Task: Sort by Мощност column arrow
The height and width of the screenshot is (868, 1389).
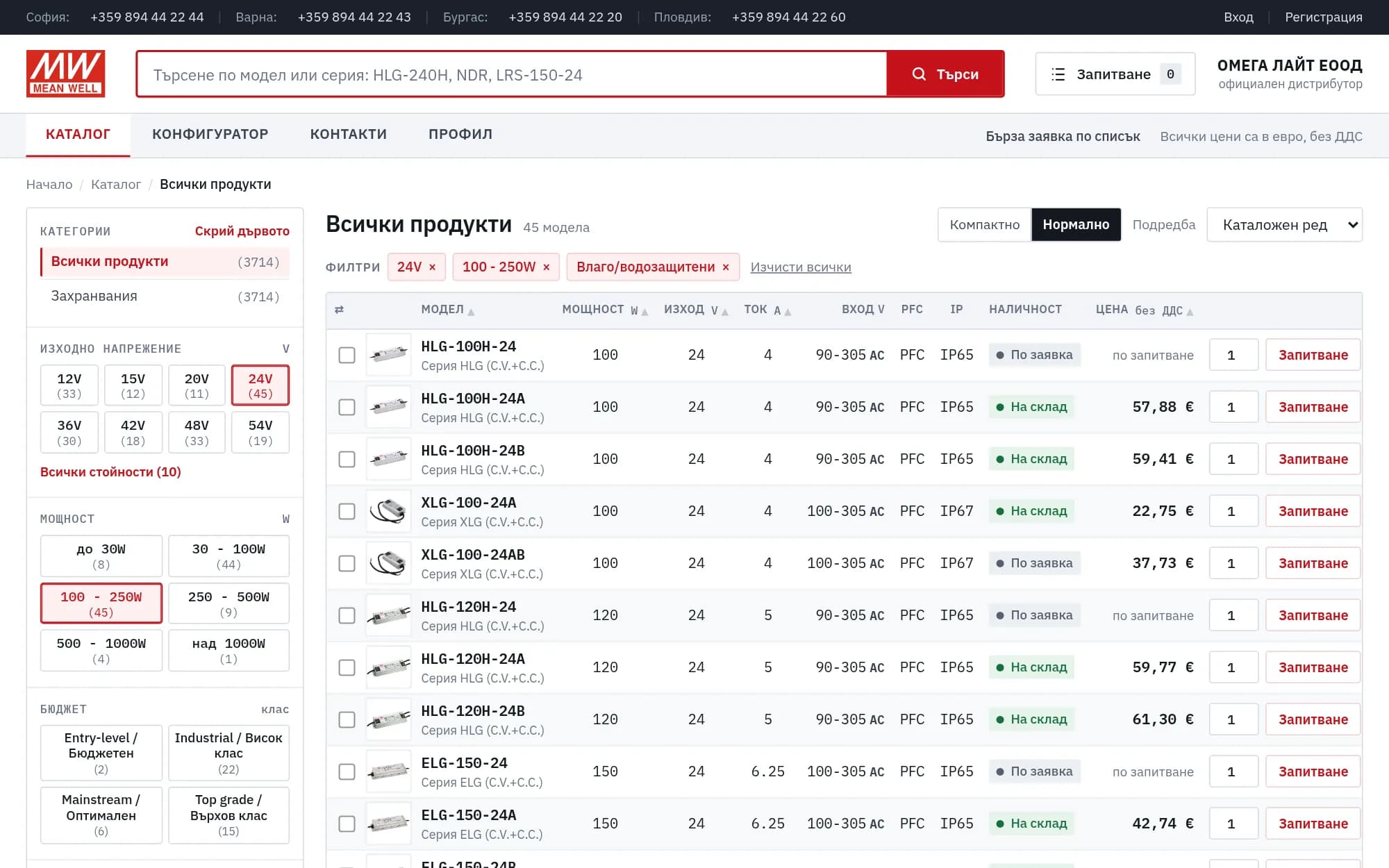Action: tap(644, 312)
